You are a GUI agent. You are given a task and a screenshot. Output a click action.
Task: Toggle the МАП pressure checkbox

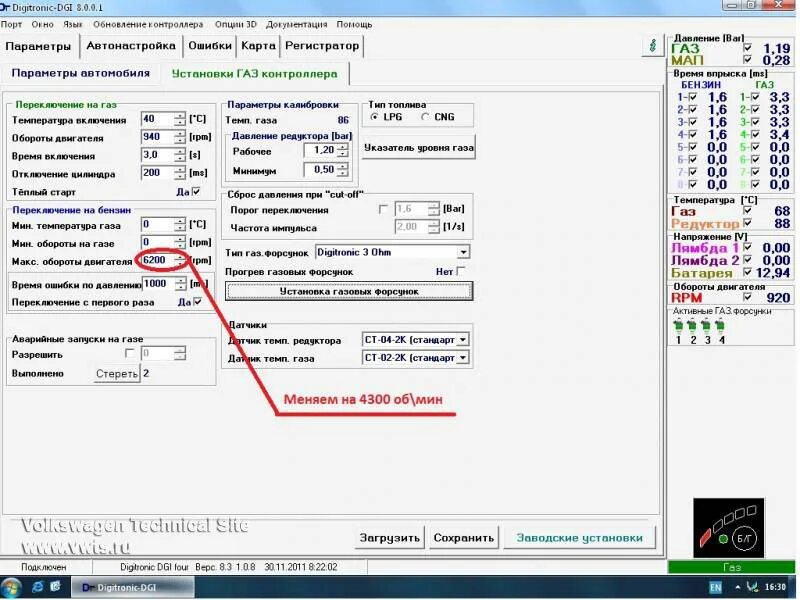(747, 60)
